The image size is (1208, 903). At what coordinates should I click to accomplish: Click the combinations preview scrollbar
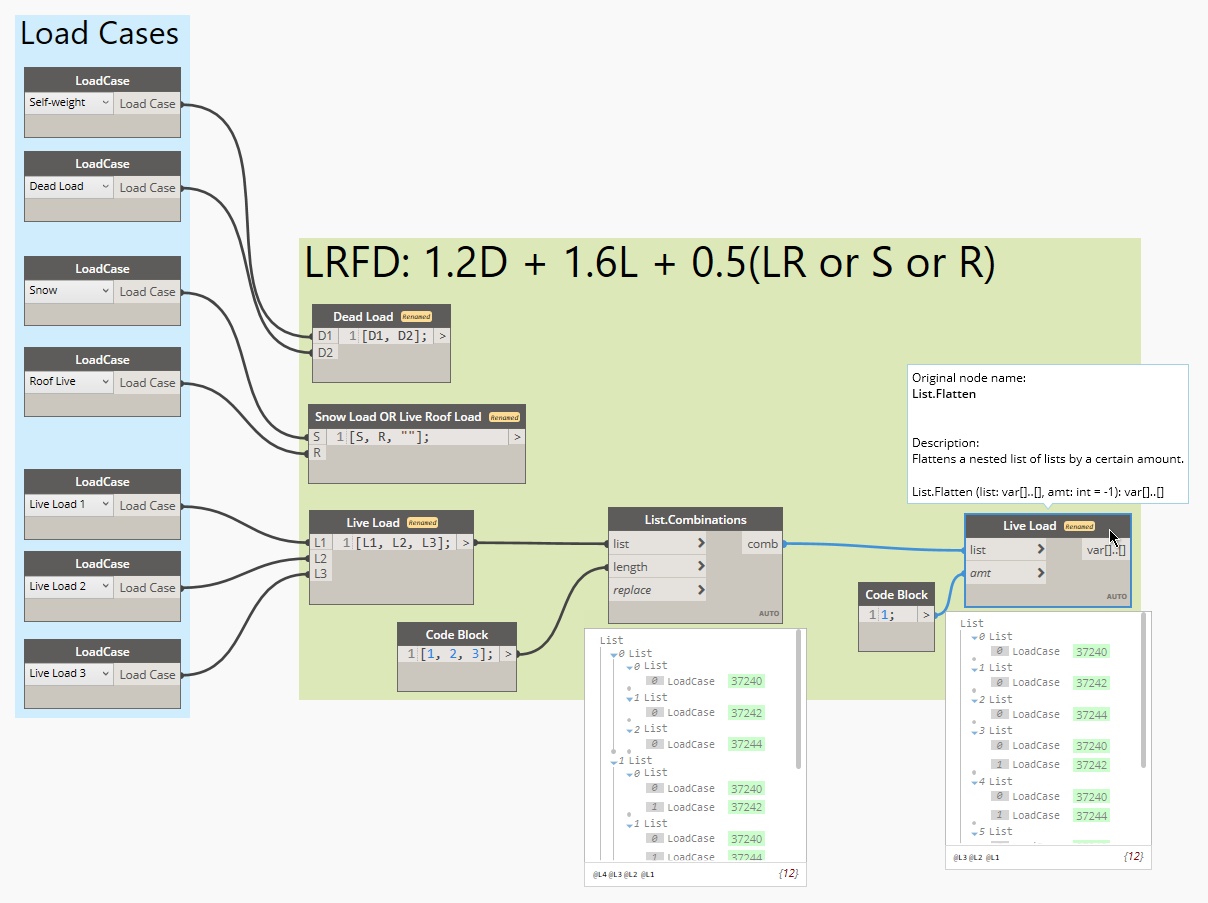click(x=798, y=699)
